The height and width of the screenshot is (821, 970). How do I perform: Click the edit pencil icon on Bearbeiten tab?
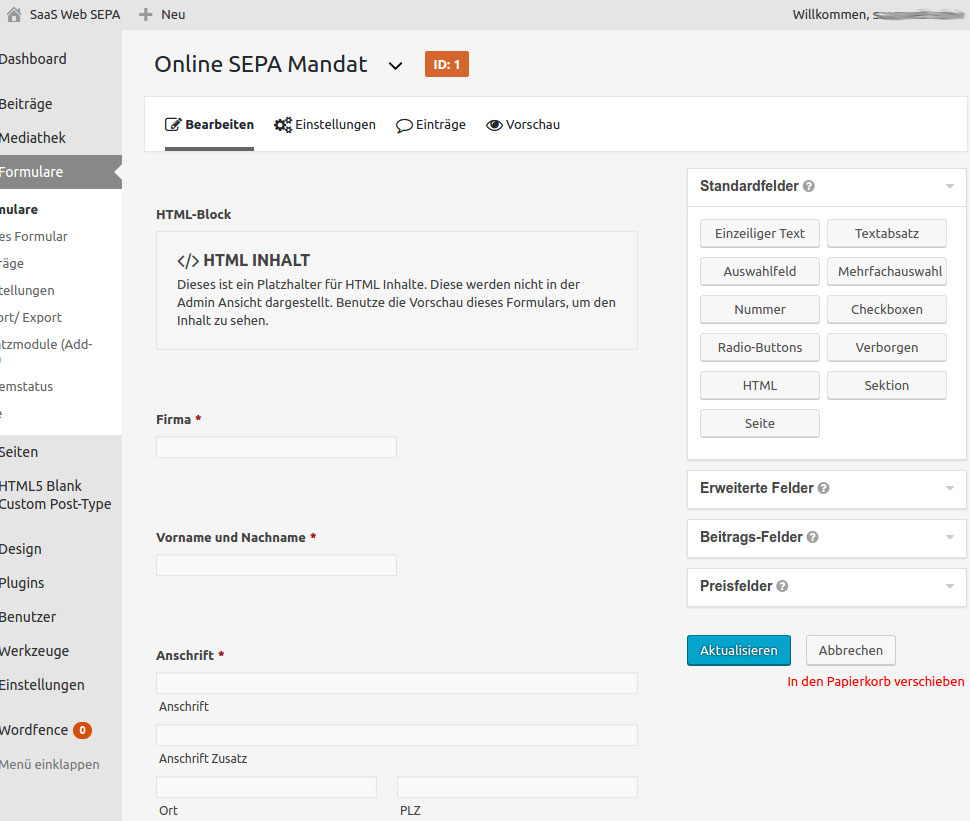click(173, 124)
